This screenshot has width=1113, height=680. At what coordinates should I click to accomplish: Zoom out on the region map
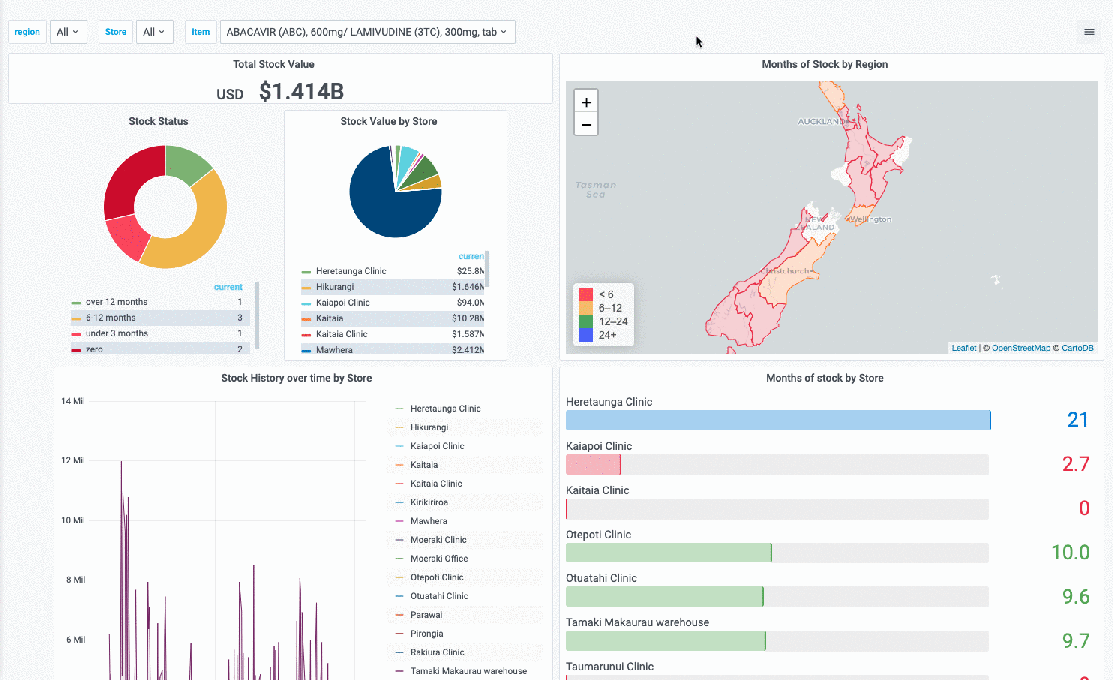pyautogui.click(x=586, y=125)
